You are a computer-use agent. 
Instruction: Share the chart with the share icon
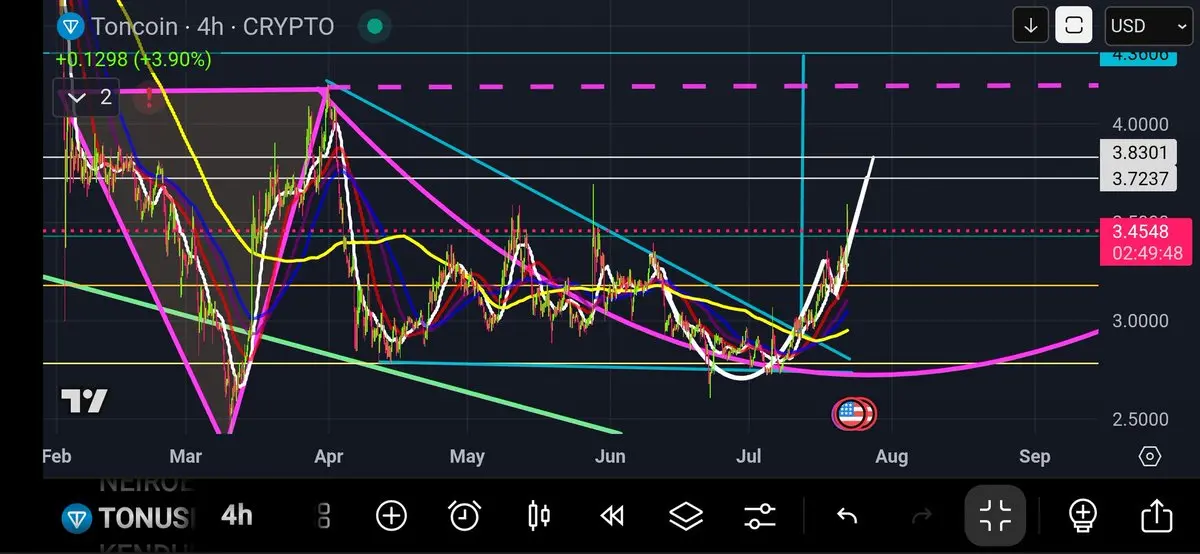coord(1156,516)
